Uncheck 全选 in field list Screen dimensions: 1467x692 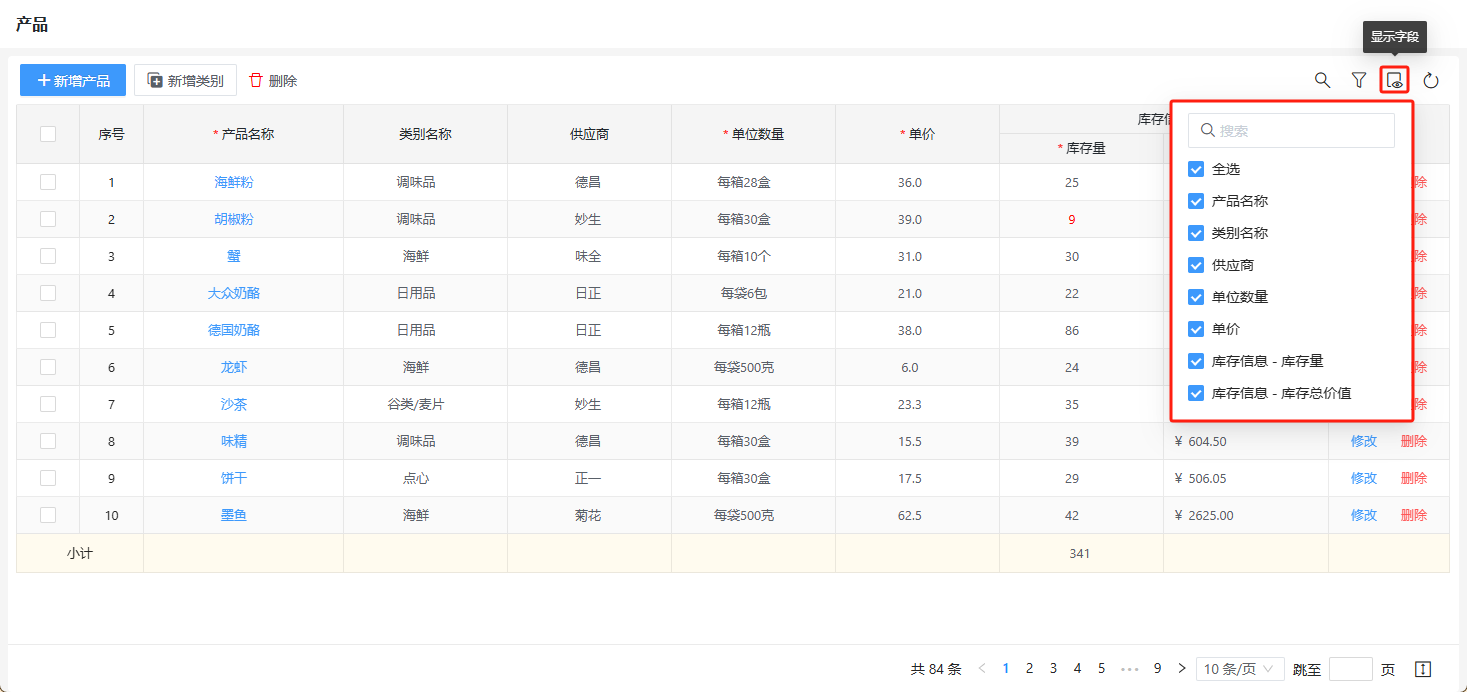[x=1195, y=169]
